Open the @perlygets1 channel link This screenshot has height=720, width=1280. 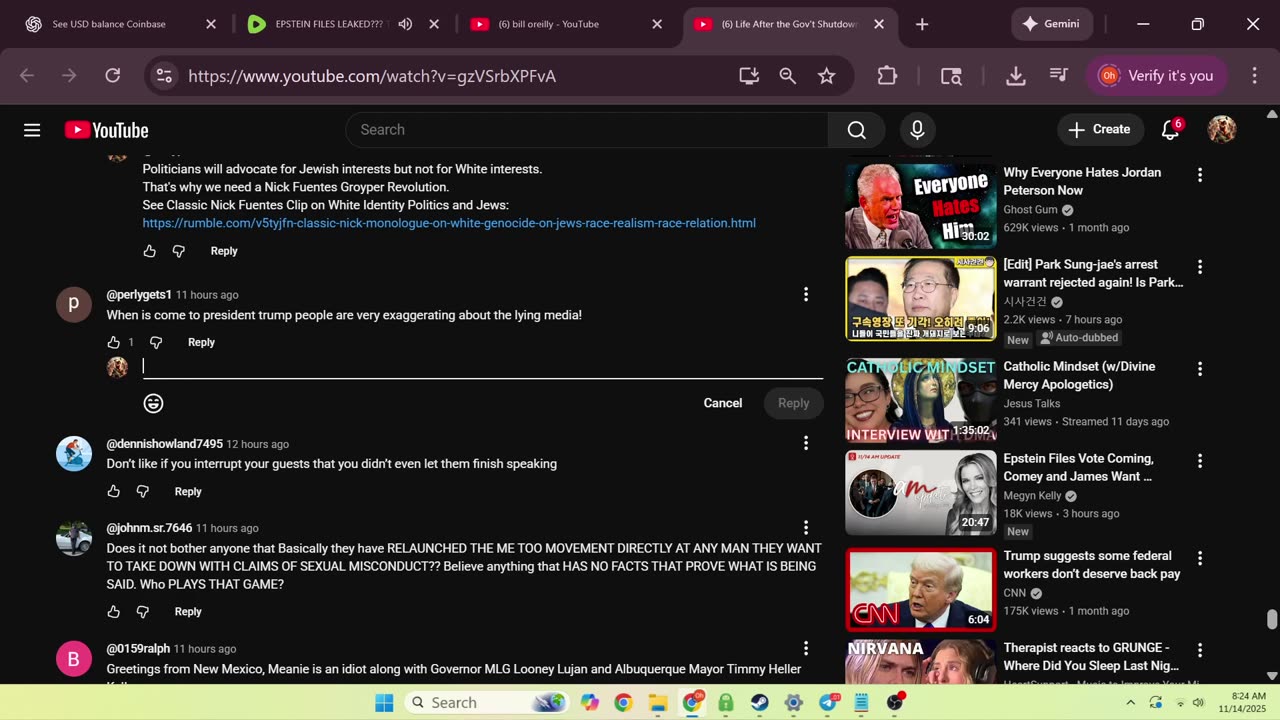139,295
